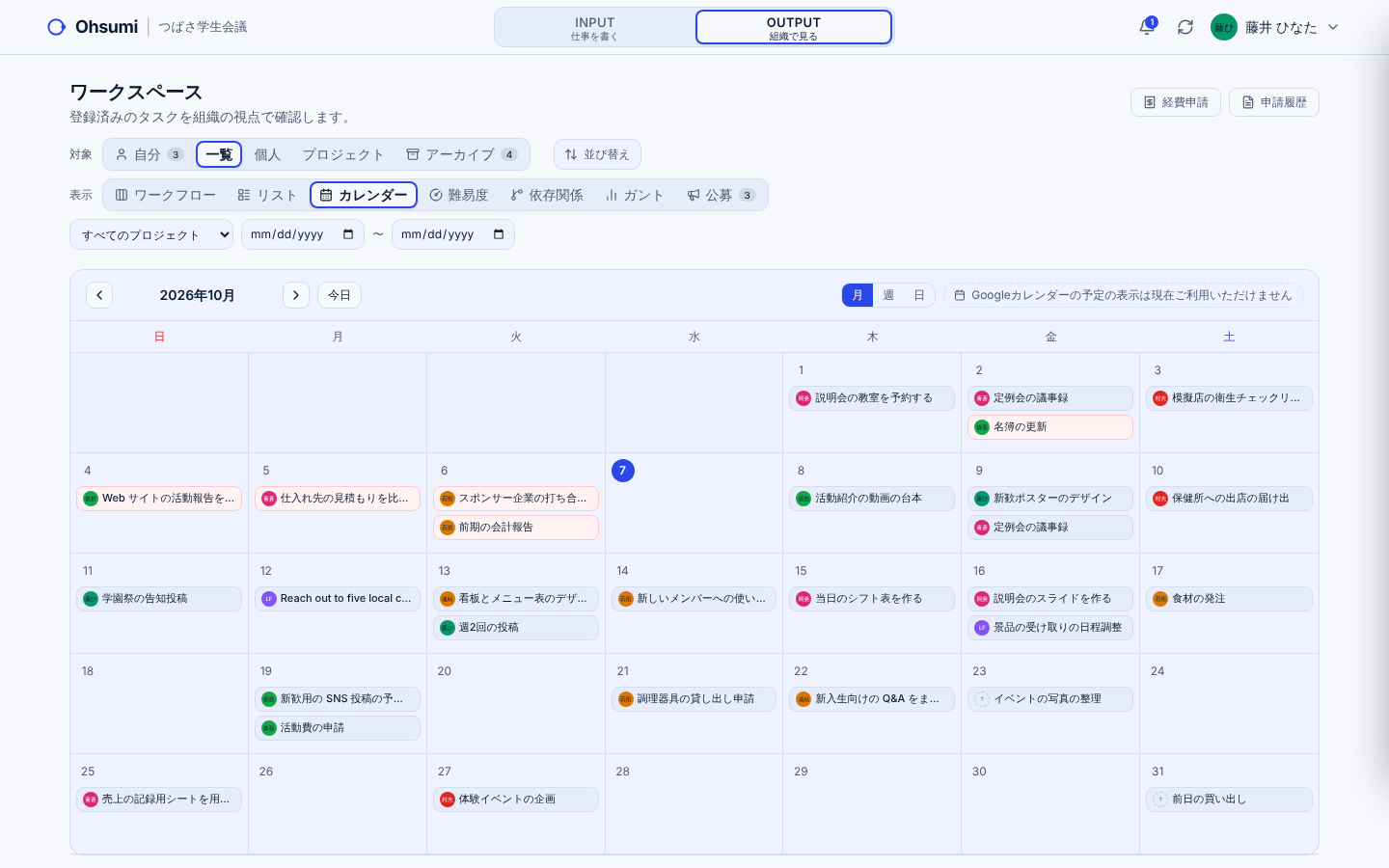Go to previous month arrow

(99, 295)
